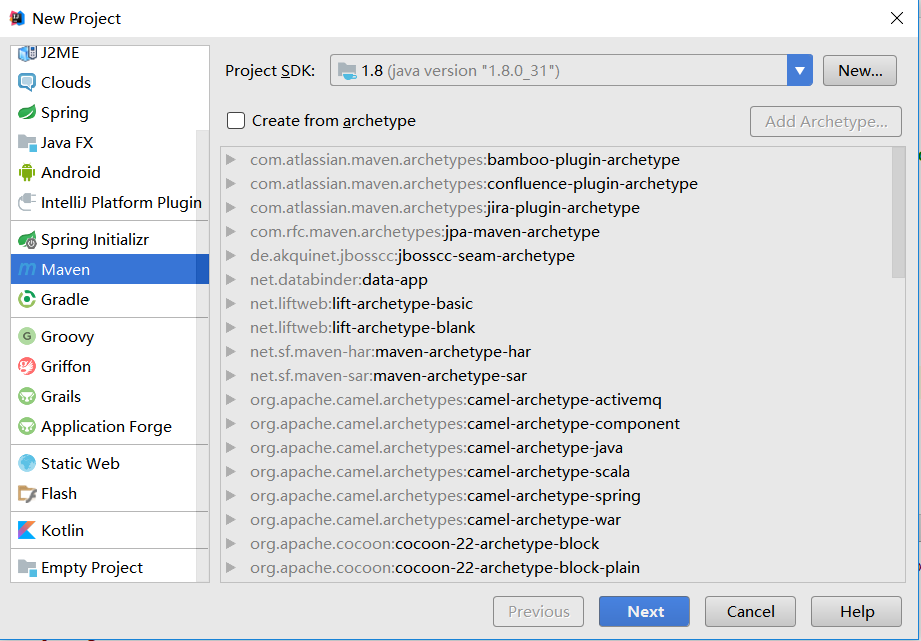Click the Empty Project folder icon
Viewport: 921px width, 641px height.
pyautogui.click(x=27, y=568)
